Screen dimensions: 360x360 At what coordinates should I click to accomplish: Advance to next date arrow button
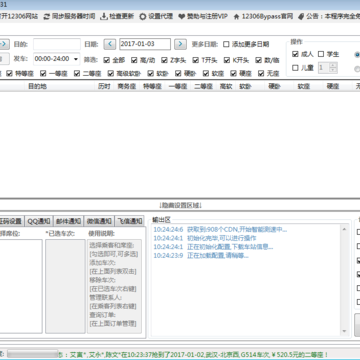click(x=180, y=44)
